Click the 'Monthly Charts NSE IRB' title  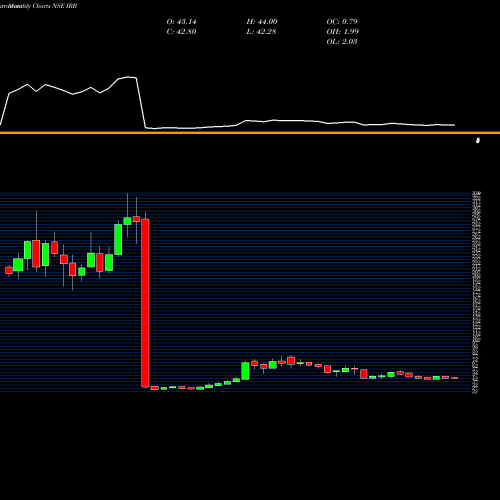click(x=42, y=6)
